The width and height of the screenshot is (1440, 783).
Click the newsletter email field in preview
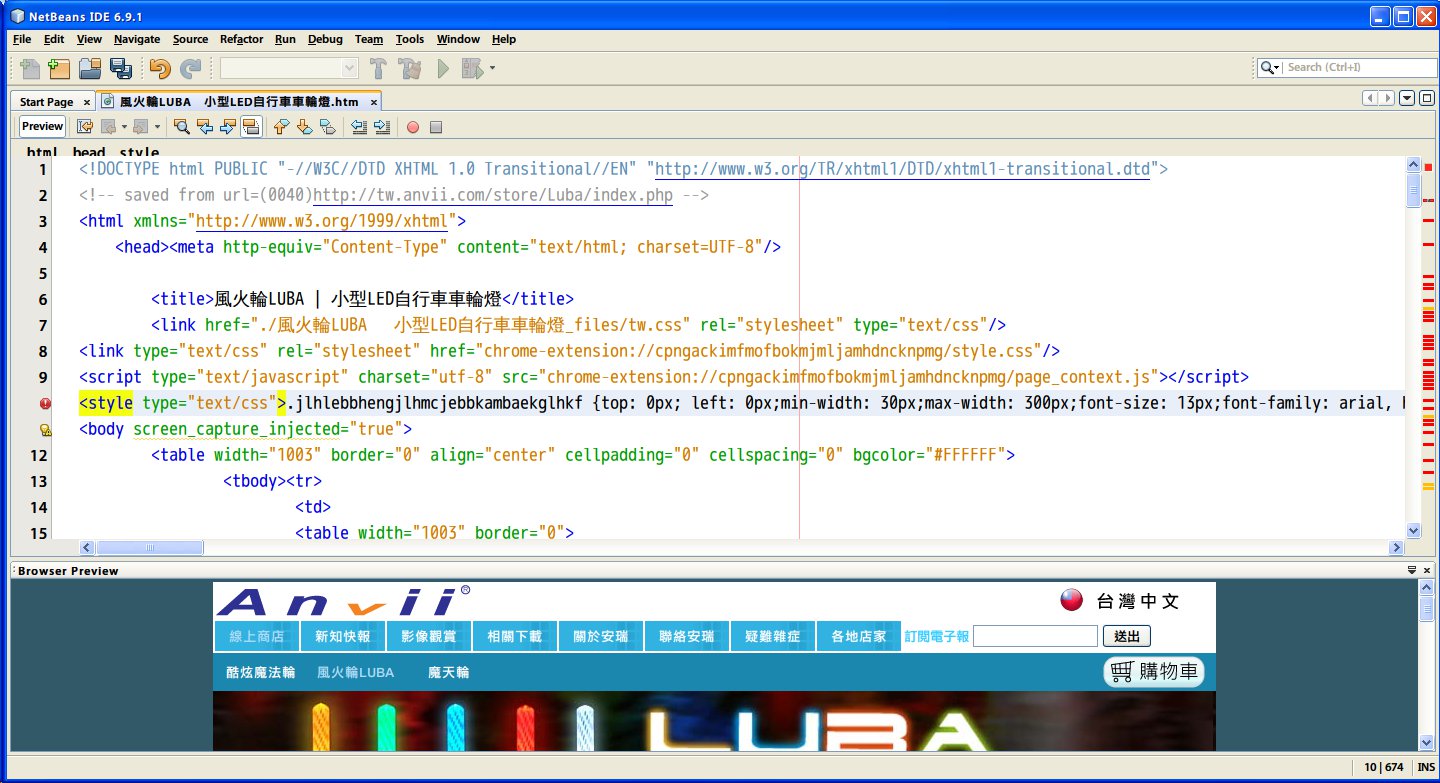coord(1035,636)
